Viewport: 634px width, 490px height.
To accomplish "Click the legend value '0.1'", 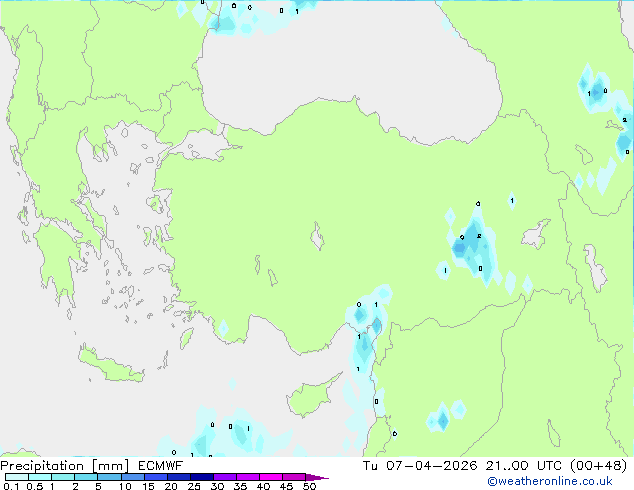I will point(11,486).
